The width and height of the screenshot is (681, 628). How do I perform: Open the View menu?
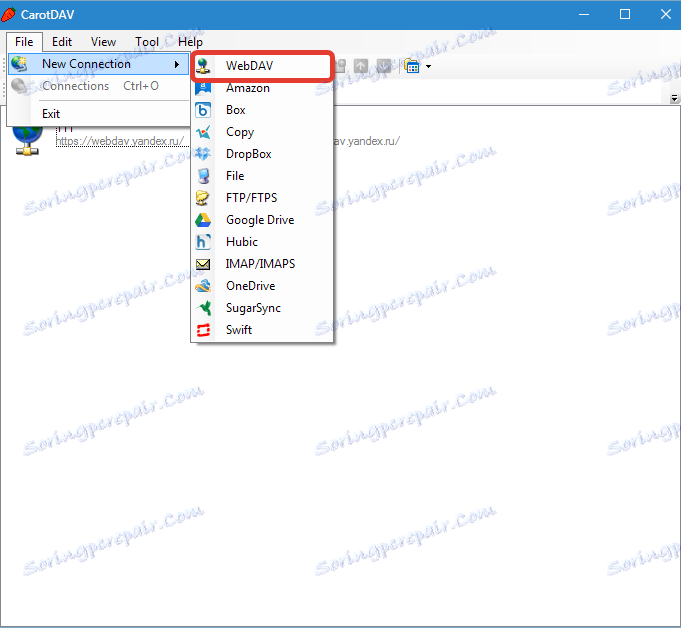103,42
